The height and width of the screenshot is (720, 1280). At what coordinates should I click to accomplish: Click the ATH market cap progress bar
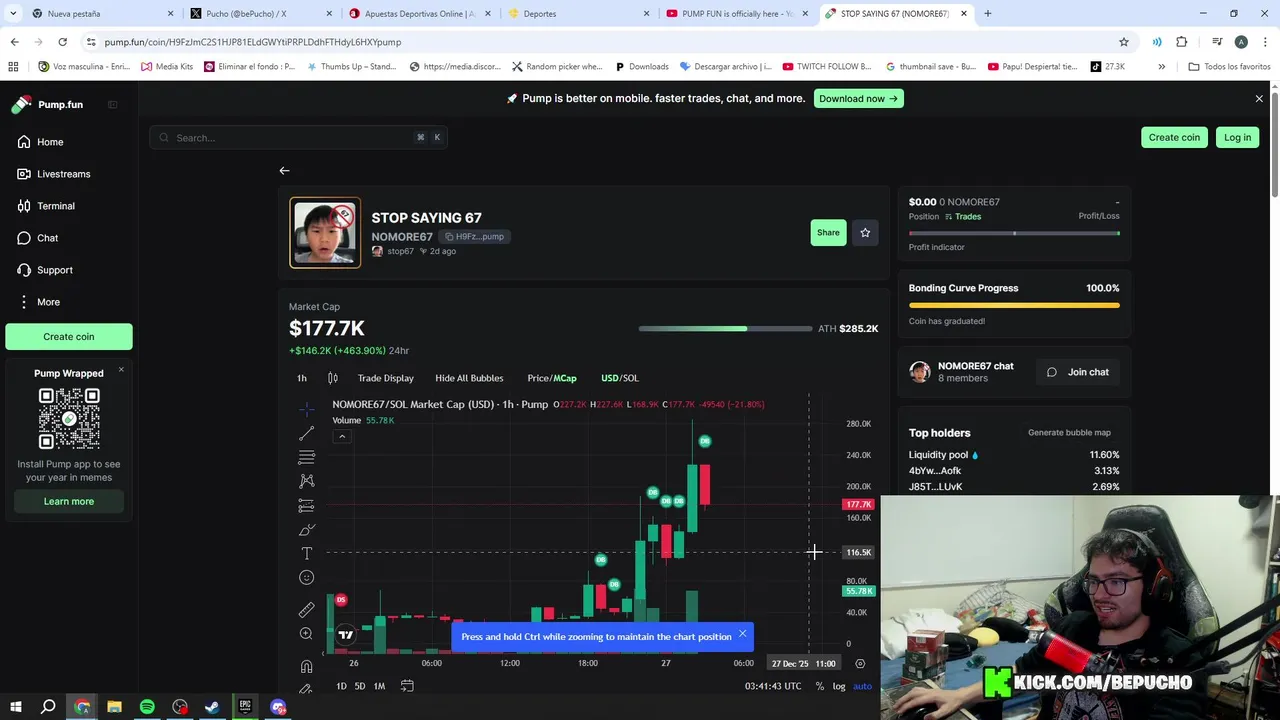(x=725, y=329)
